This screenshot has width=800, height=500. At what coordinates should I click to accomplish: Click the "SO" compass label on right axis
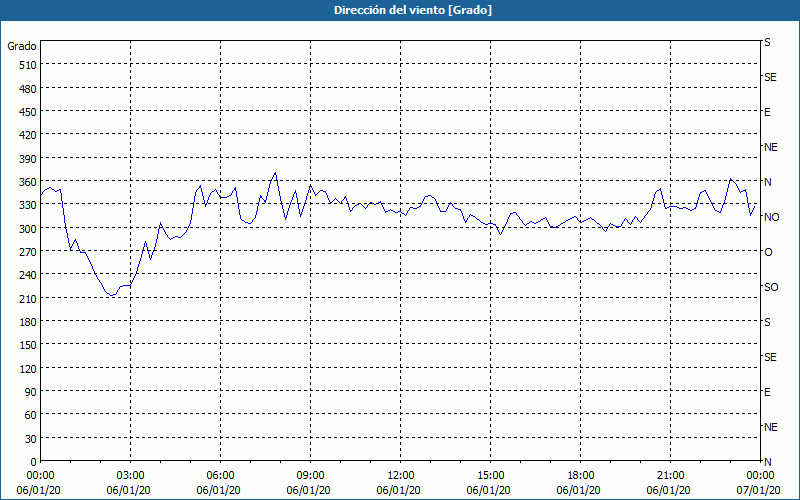[771, 287]
